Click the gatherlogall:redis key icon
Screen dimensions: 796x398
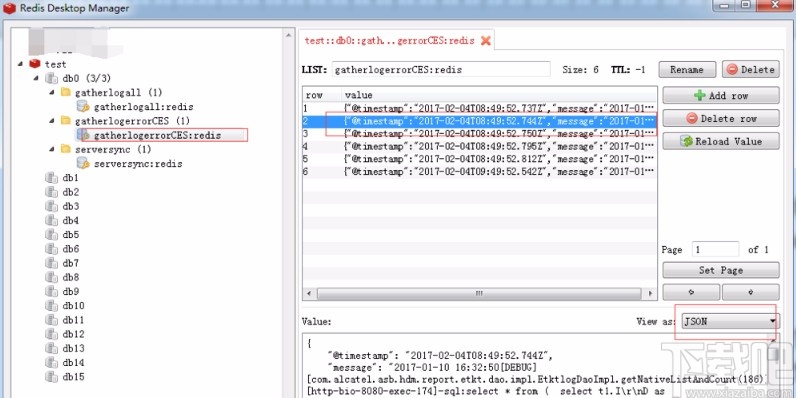83,106
